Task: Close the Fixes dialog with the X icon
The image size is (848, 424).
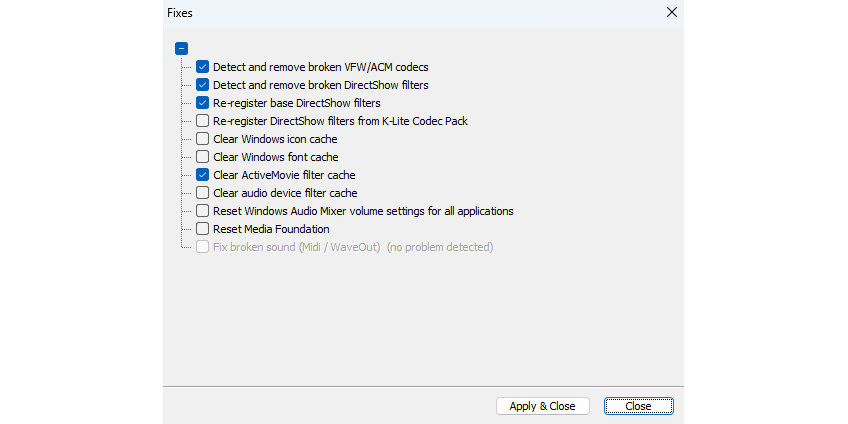Action: point(671,13)
